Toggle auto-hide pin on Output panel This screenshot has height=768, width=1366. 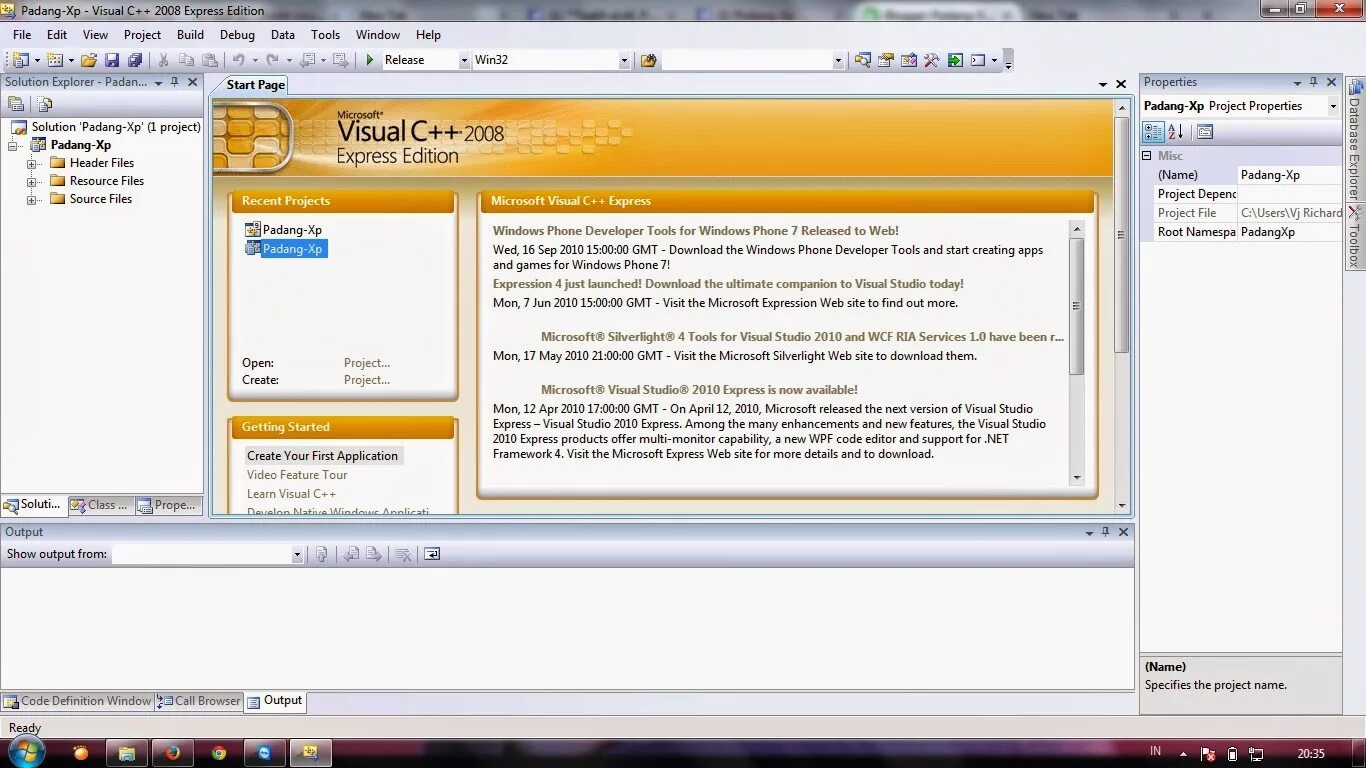[x=1106, y=532]
